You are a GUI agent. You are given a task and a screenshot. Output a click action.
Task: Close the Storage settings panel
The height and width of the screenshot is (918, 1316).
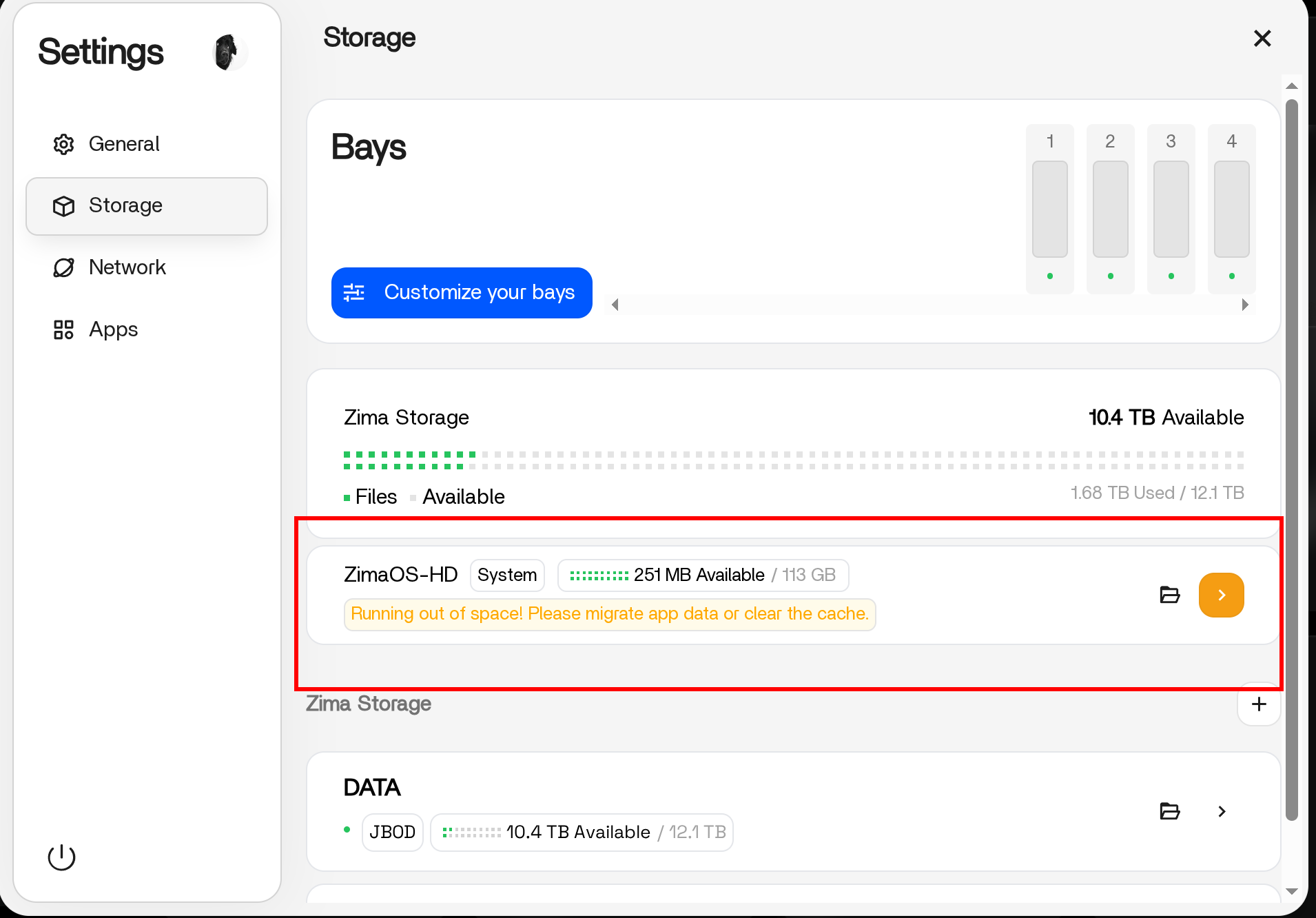point(1262,39)
